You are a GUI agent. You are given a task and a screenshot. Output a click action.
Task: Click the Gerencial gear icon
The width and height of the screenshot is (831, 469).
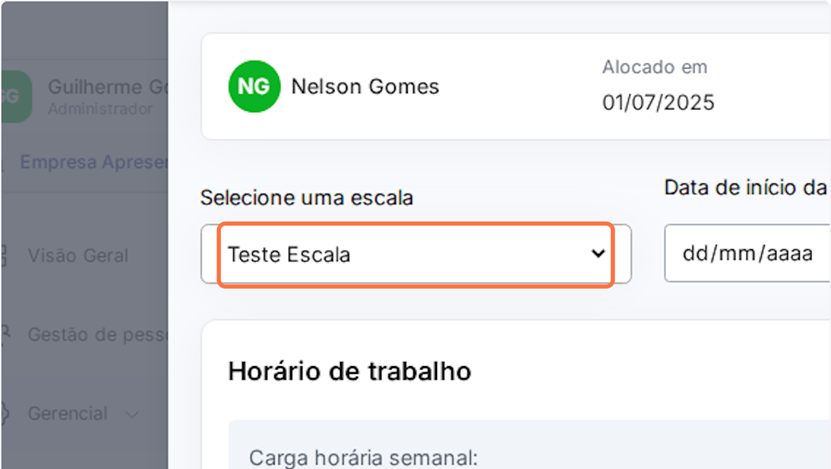click(6, 413)
